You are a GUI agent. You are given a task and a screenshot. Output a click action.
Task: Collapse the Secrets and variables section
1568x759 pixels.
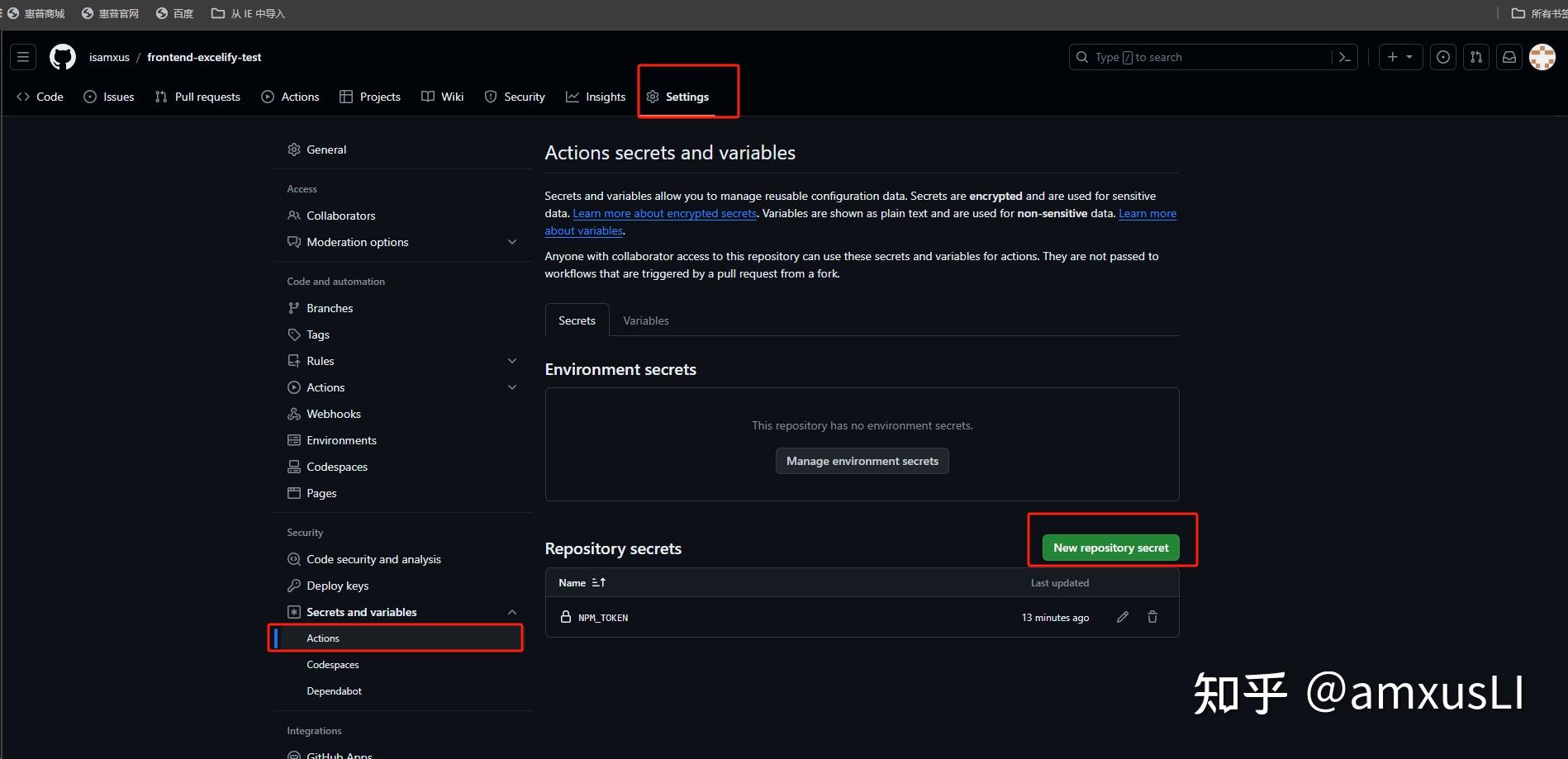point(512,612)
